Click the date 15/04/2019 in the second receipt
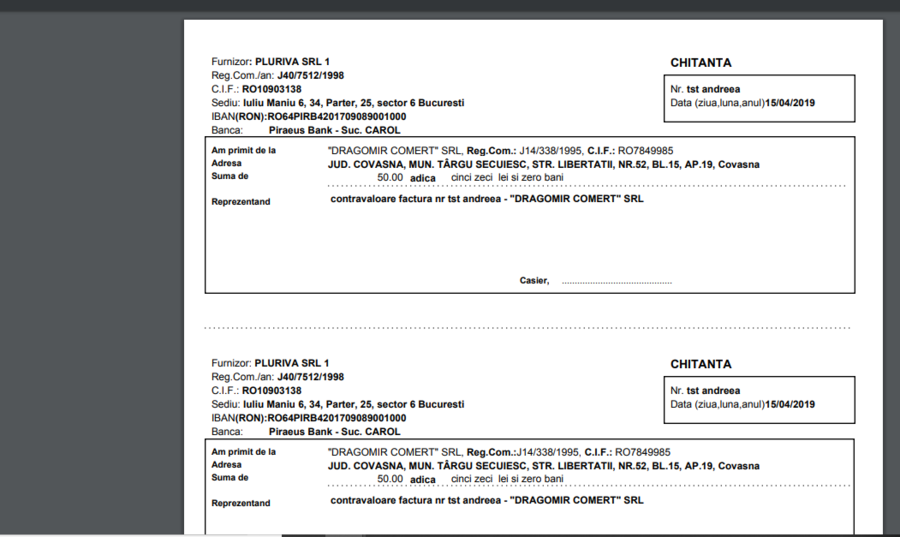 click(790, 404)
